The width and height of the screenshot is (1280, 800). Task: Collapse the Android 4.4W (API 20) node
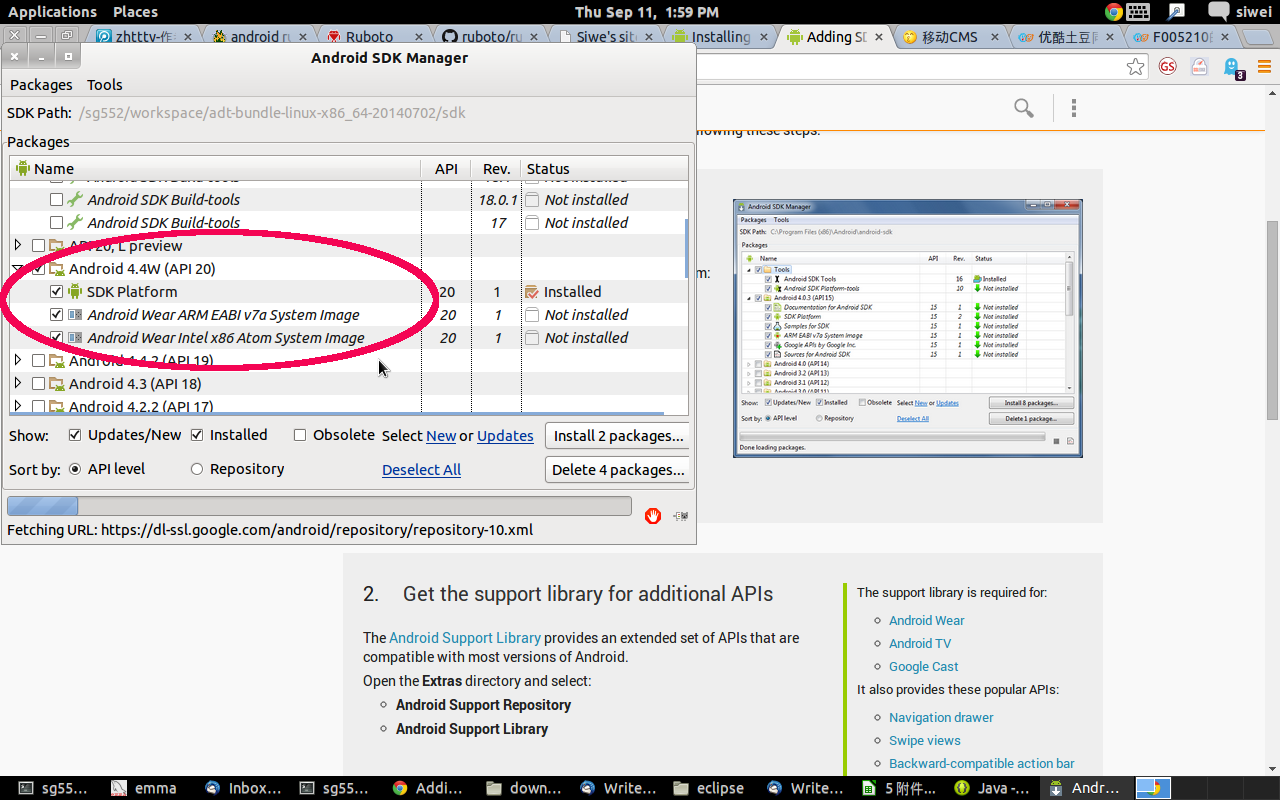(x=18, y=268)
